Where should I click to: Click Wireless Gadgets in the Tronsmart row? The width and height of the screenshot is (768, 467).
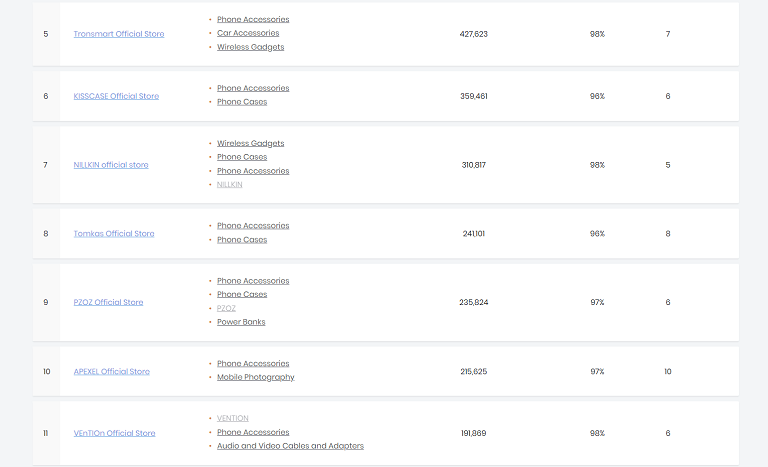(x=250, y=47)
